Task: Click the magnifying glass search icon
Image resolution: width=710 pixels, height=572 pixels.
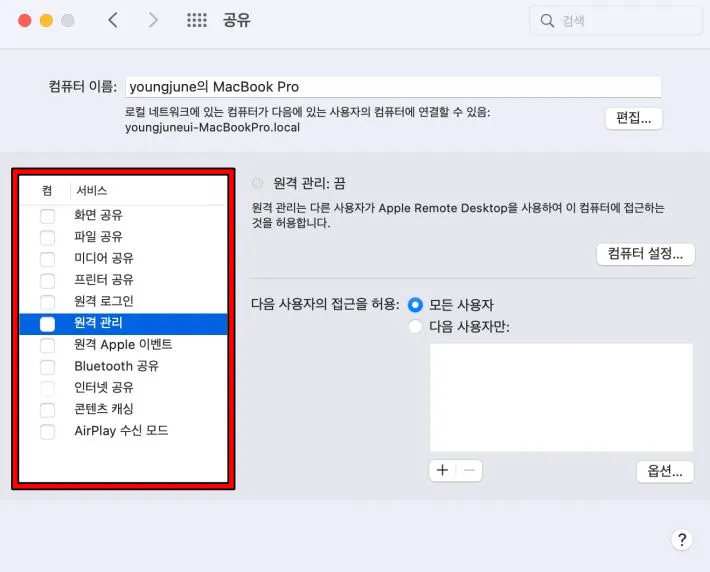Action: pyautogui.click(x=547, y=20)
